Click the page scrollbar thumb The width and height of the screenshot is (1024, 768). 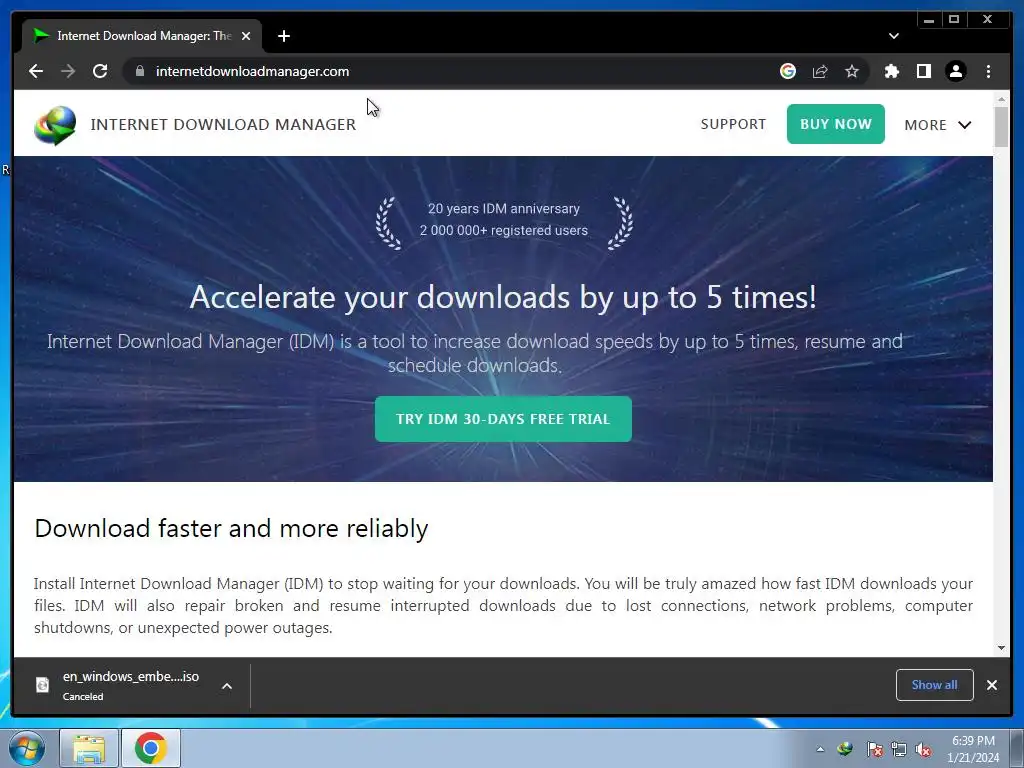click(x=1001, y=127)
